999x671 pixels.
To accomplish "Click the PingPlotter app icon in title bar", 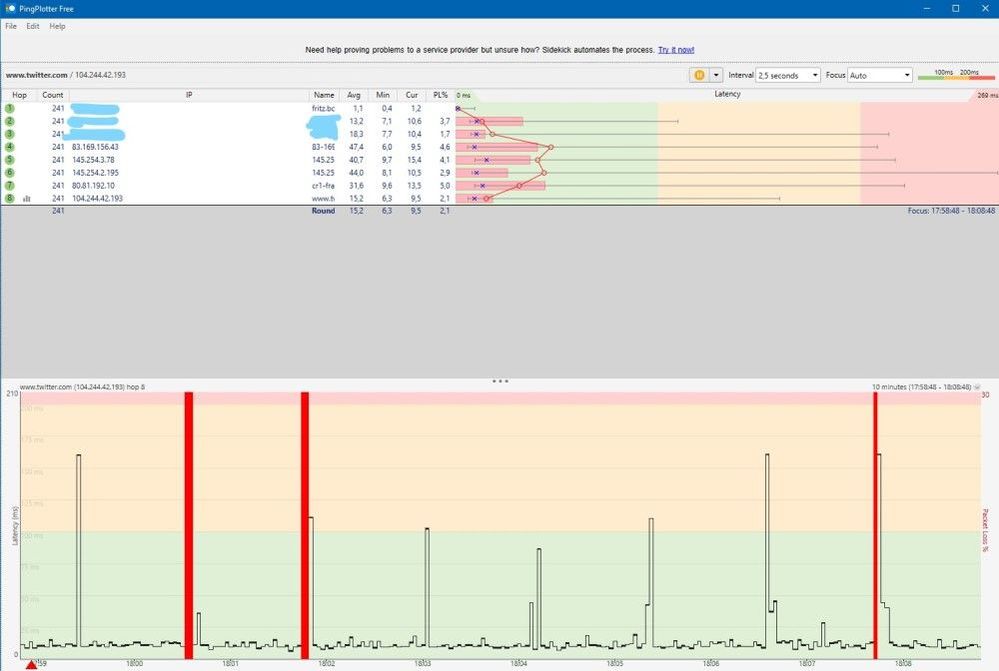I will click(x=9, y=8).
